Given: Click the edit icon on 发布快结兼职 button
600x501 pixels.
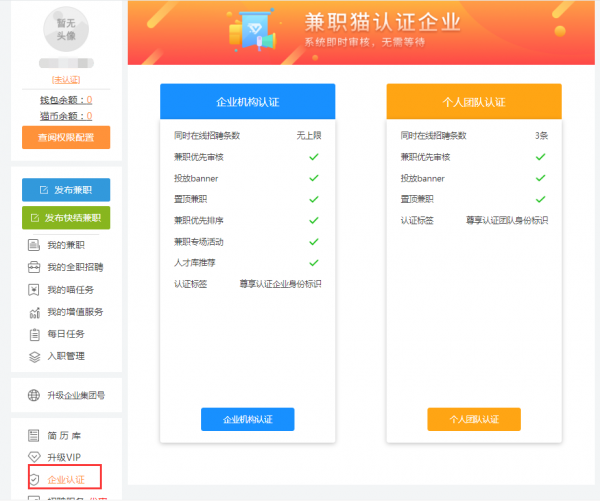Looking at the screenshot, I should point(35,218).
